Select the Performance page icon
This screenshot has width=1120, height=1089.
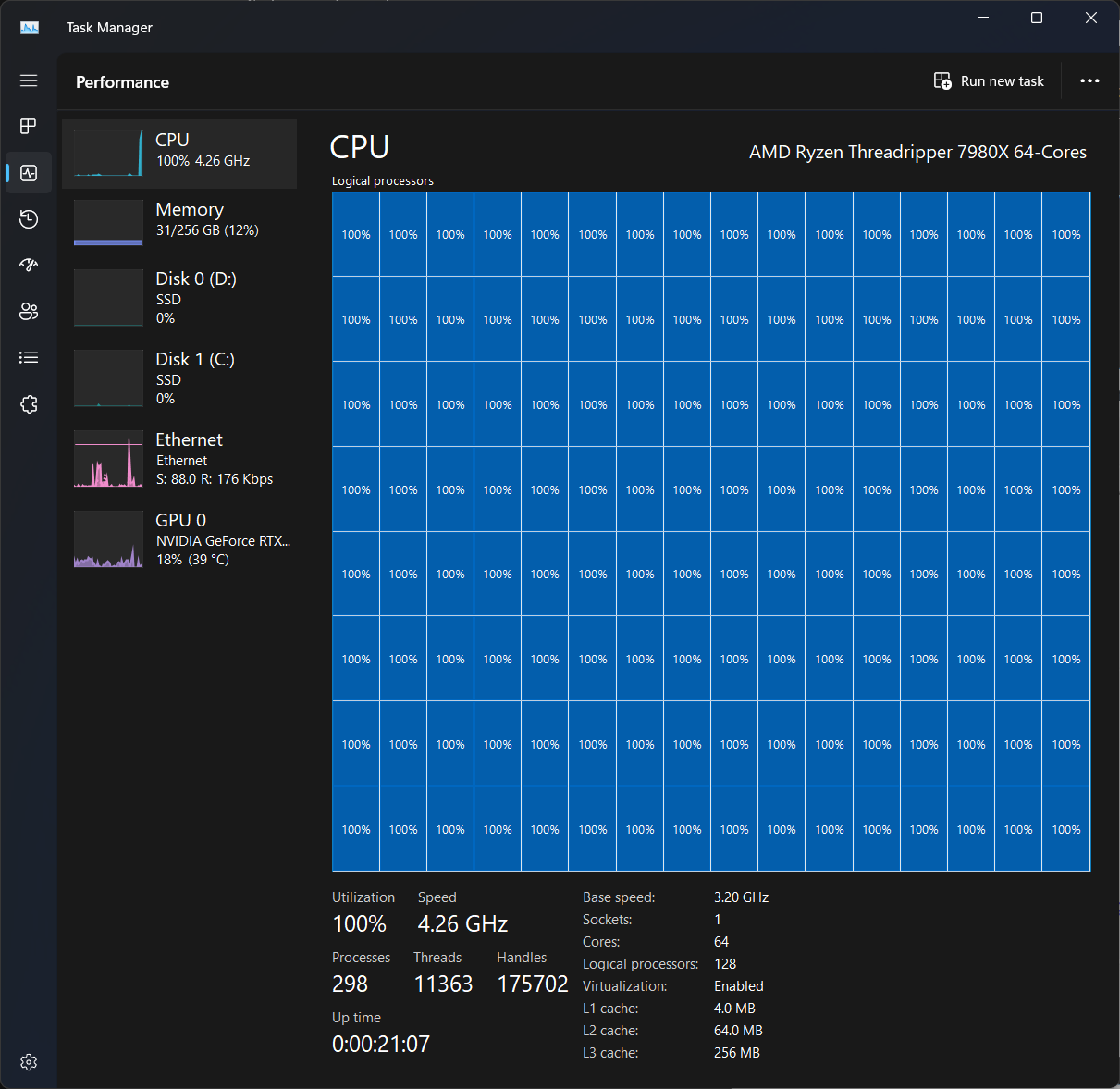[29, 173]
